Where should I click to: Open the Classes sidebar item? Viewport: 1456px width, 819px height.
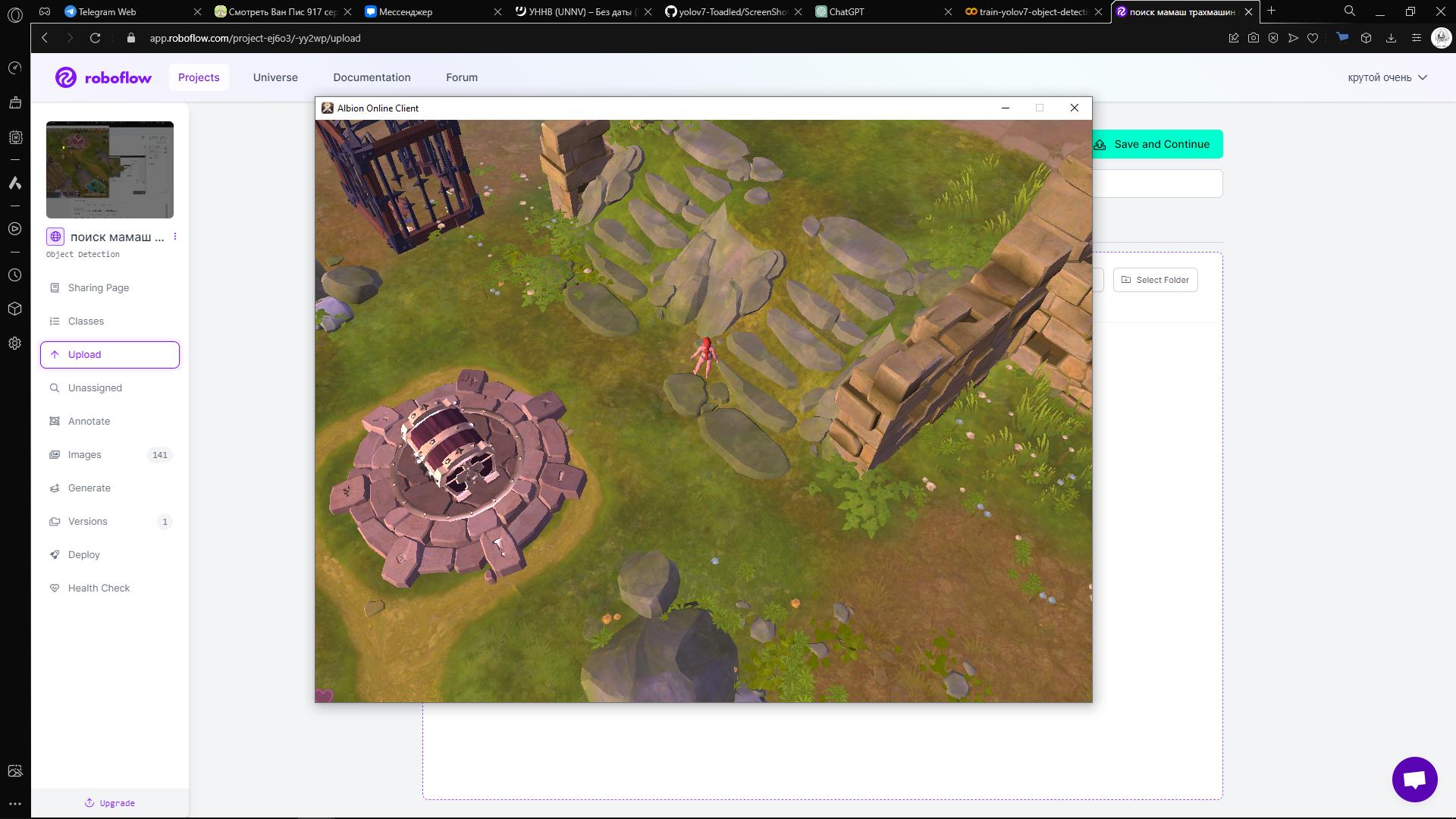[x=110, y=321]
